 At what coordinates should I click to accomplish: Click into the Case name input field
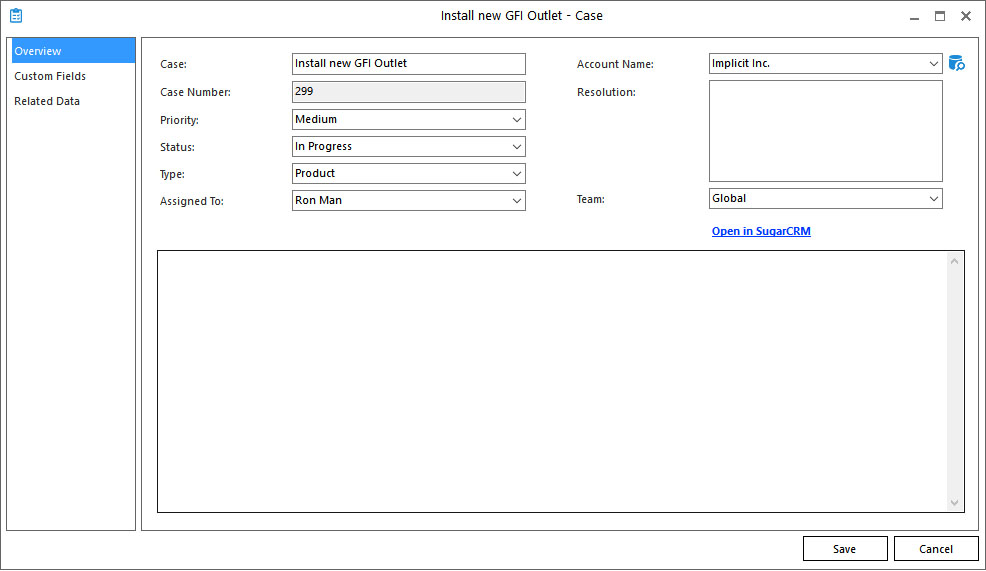(408, 64)
